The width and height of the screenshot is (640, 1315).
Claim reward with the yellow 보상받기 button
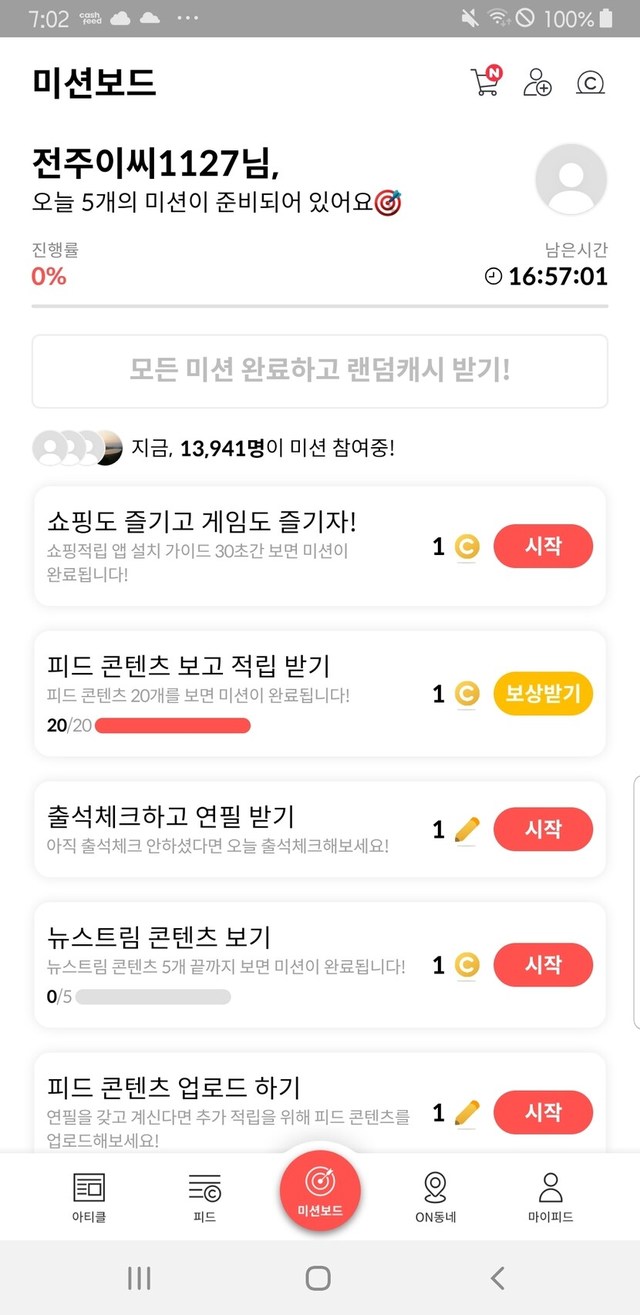click(x=543, y=693)
